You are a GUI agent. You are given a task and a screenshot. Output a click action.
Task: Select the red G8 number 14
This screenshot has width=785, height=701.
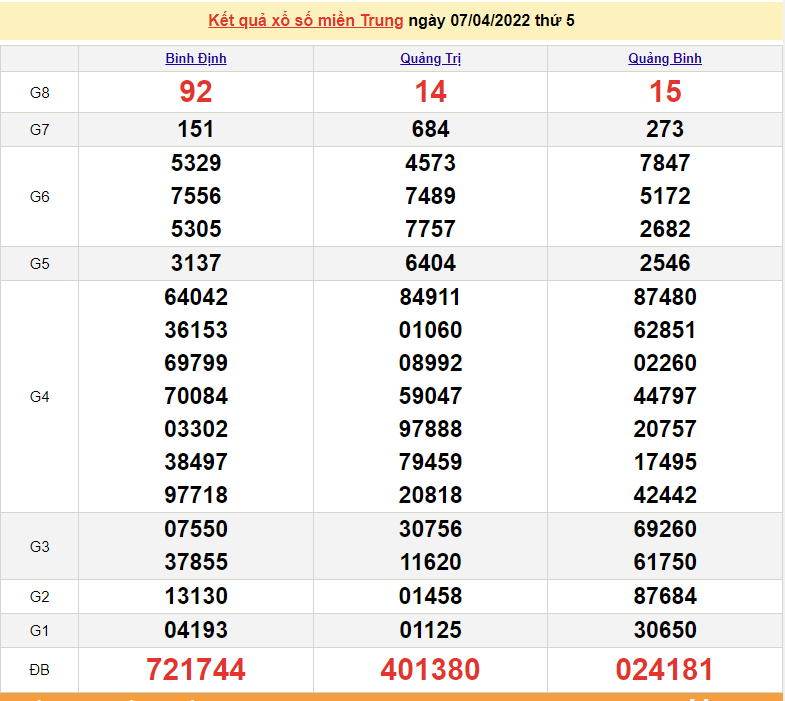click(430, 92)
